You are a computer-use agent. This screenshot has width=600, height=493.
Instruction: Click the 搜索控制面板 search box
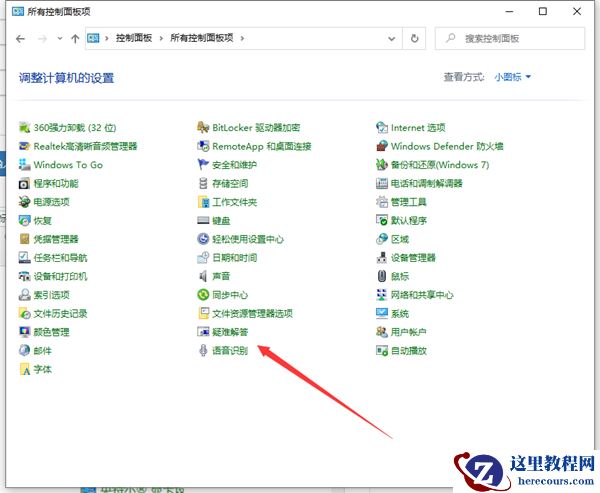coord(510,38)
